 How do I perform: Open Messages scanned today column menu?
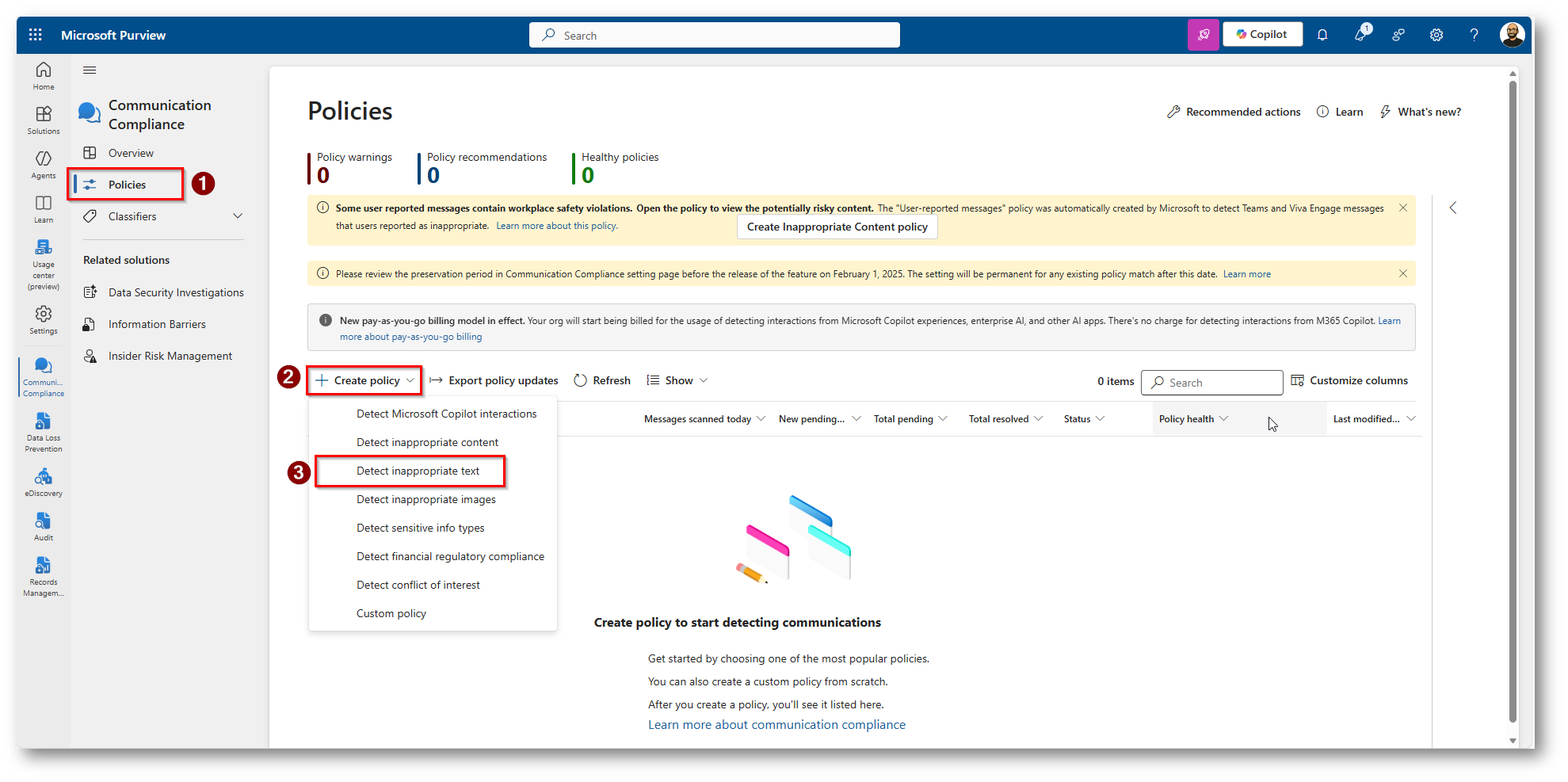click(x=761, y=419)
